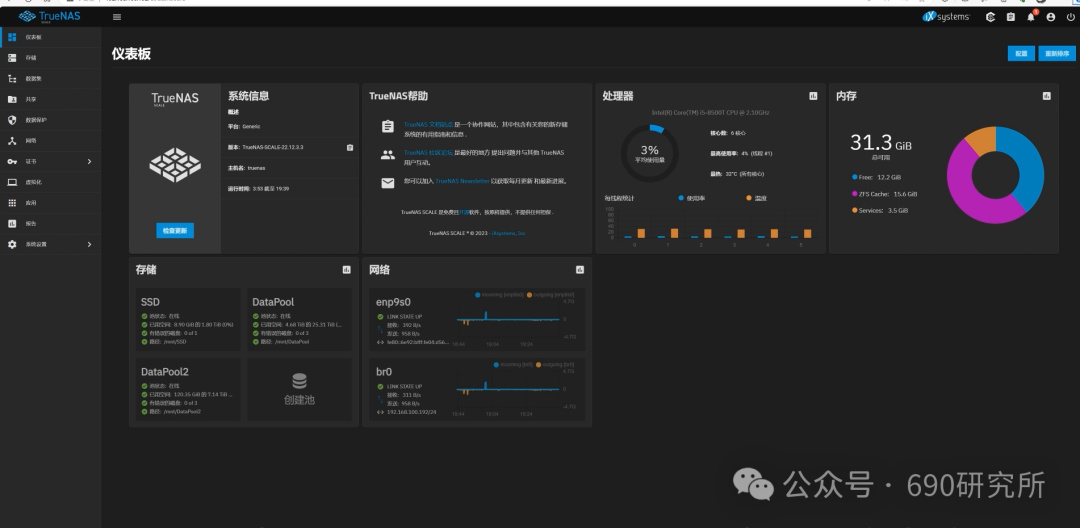Image resolution: width=1080 pixels, height=528 pixels.
Task: Open 虚拟化 in the sidebar
Action: pyautogui.click(x=51, y=182)
